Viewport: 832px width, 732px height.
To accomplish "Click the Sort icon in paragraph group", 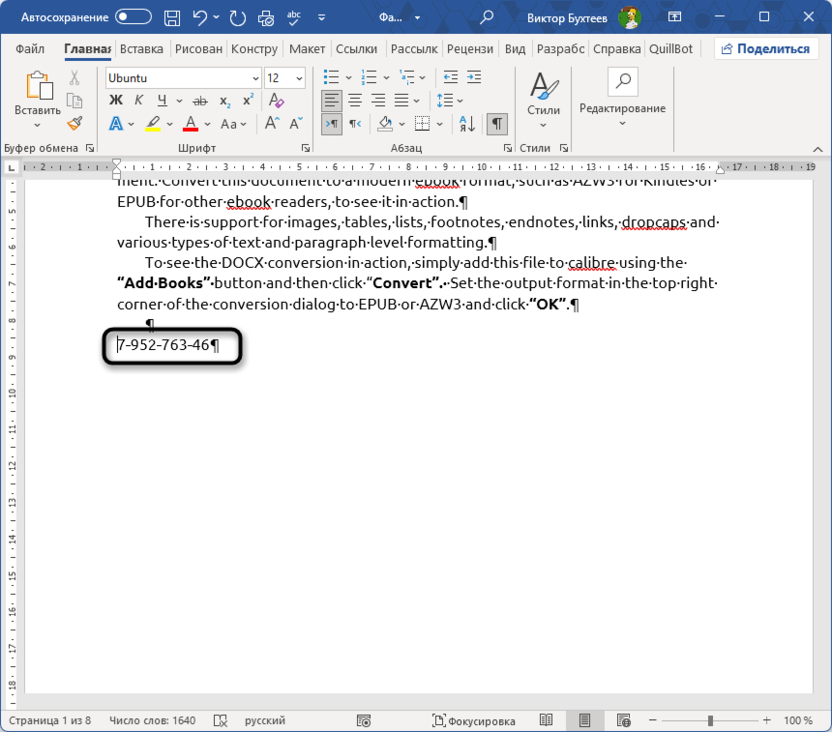I will point(466,124).
